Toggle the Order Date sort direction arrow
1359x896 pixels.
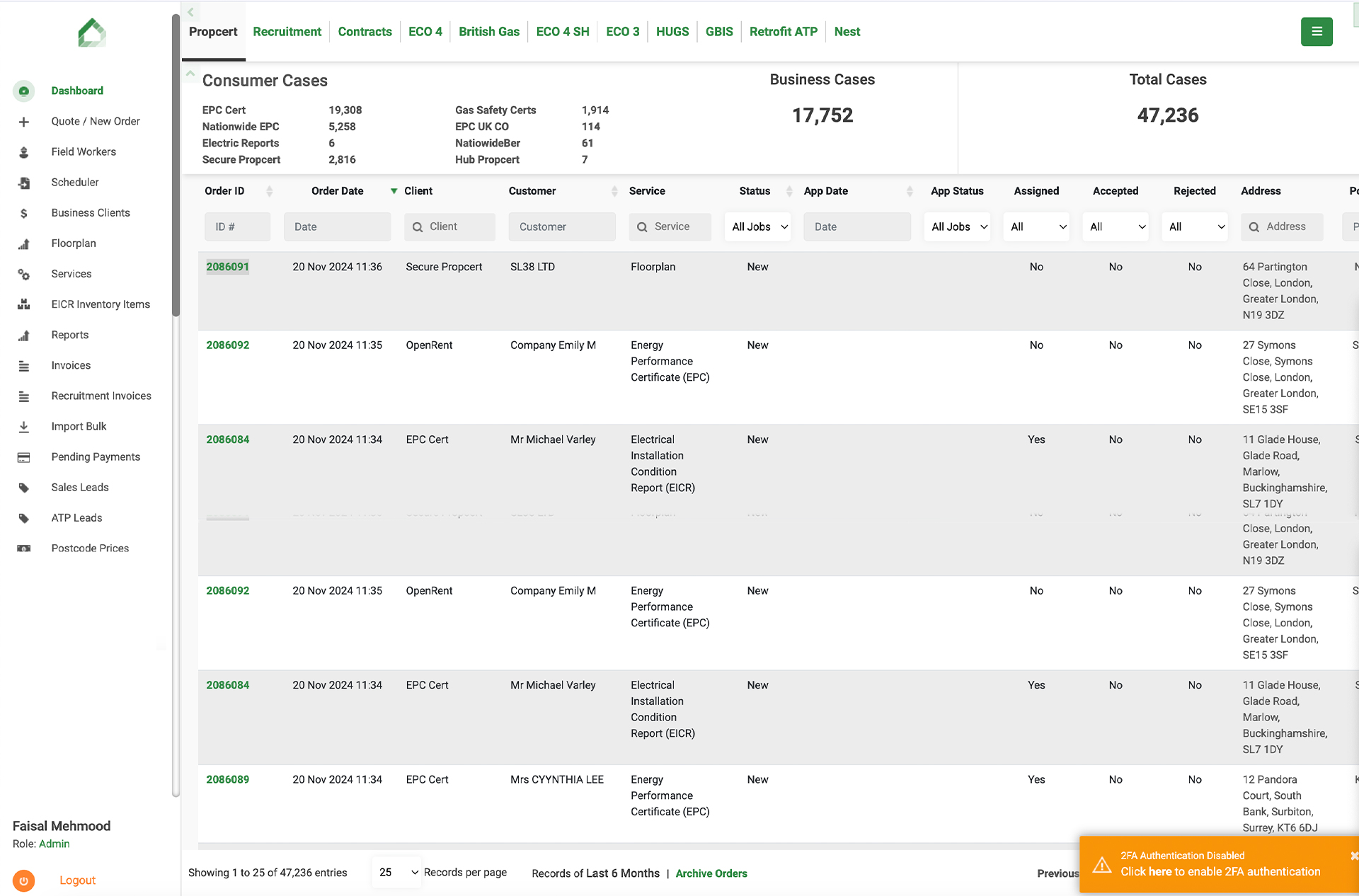pos(394,191)
